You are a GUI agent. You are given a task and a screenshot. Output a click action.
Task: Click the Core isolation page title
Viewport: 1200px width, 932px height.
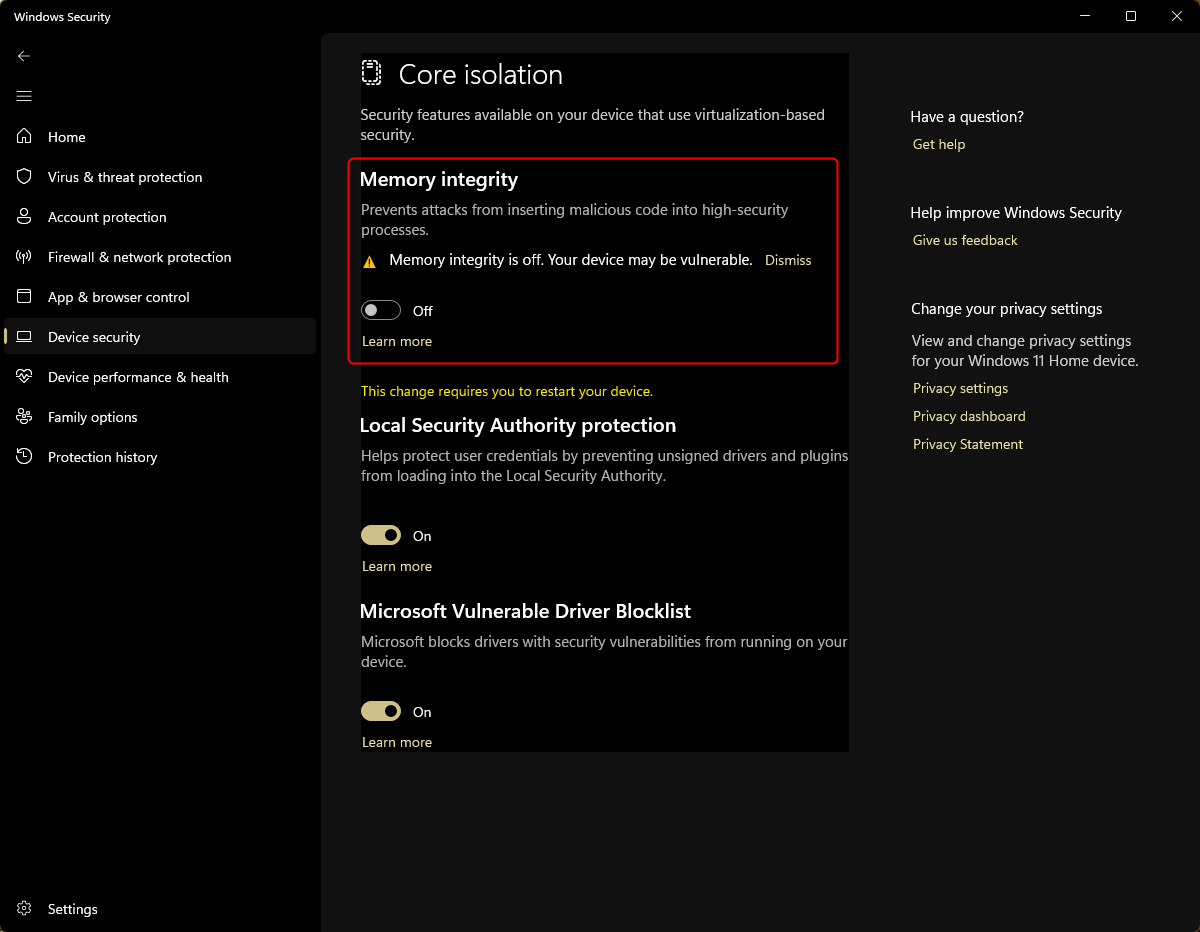[x=481, y=75]
